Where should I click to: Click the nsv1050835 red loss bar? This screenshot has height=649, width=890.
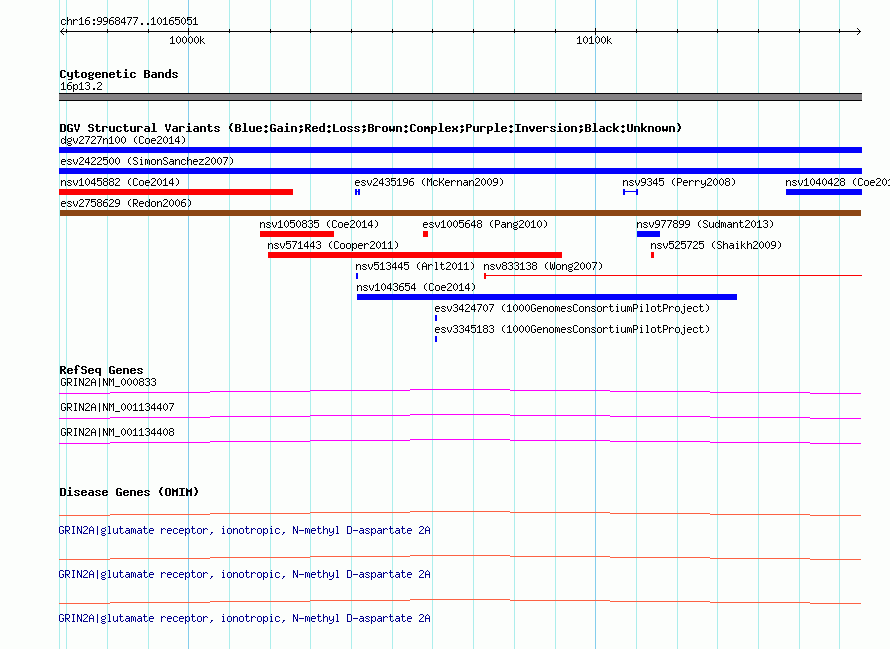297,234
